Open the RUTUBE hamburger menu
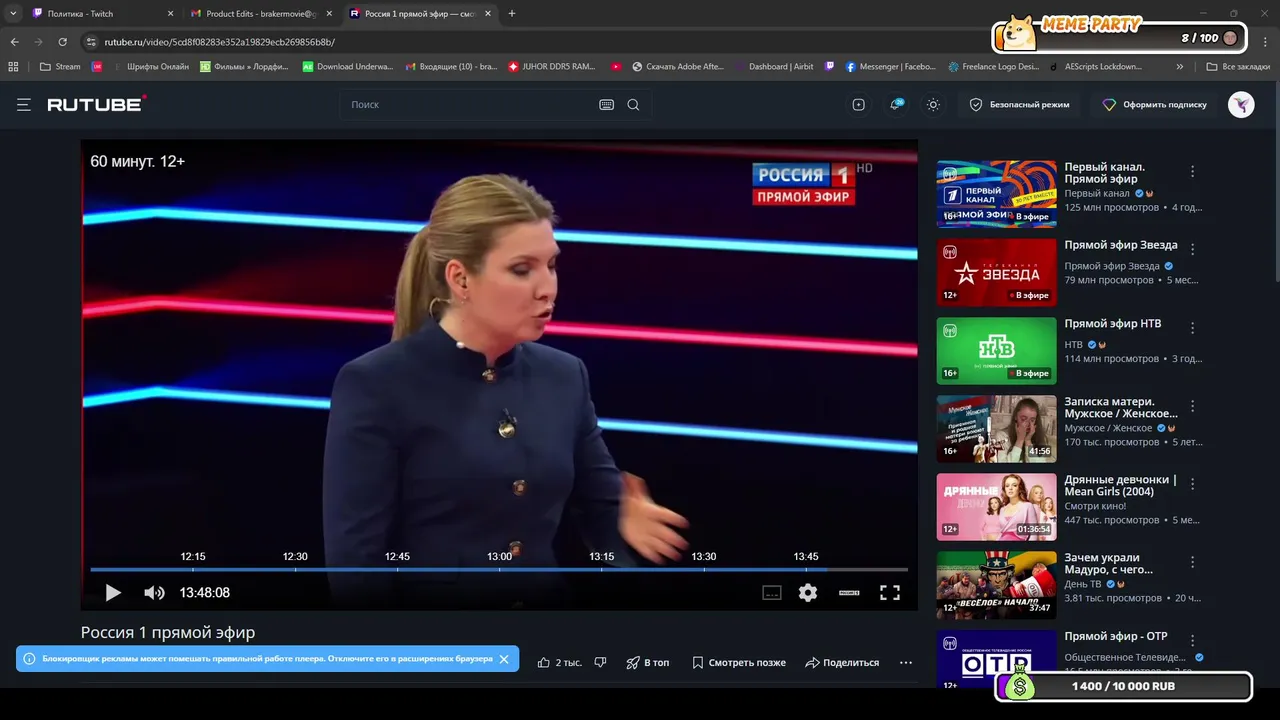The height and width of the screenshot is (720, 1280). coord(24,105)
